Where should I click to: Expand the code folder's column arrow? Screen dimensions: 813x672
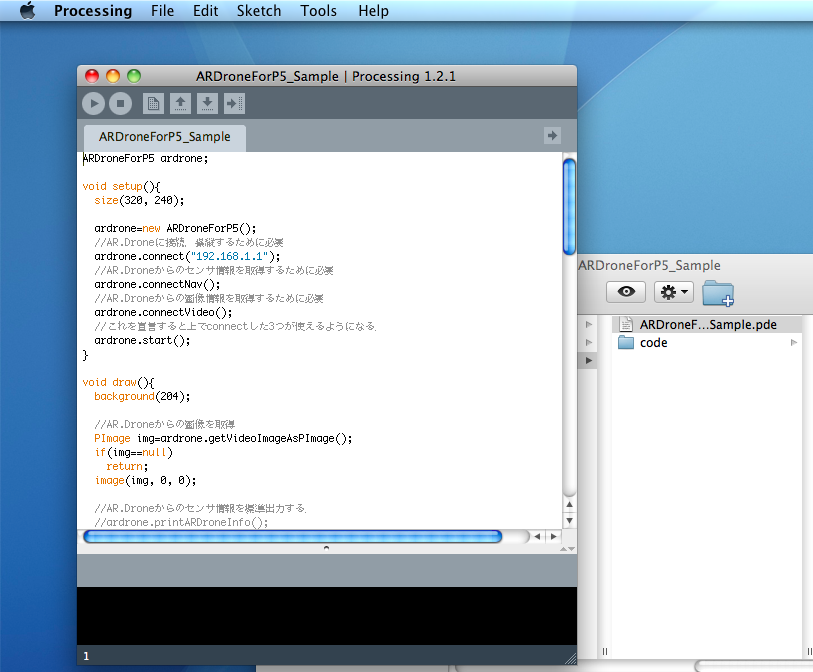coord(793,343)
